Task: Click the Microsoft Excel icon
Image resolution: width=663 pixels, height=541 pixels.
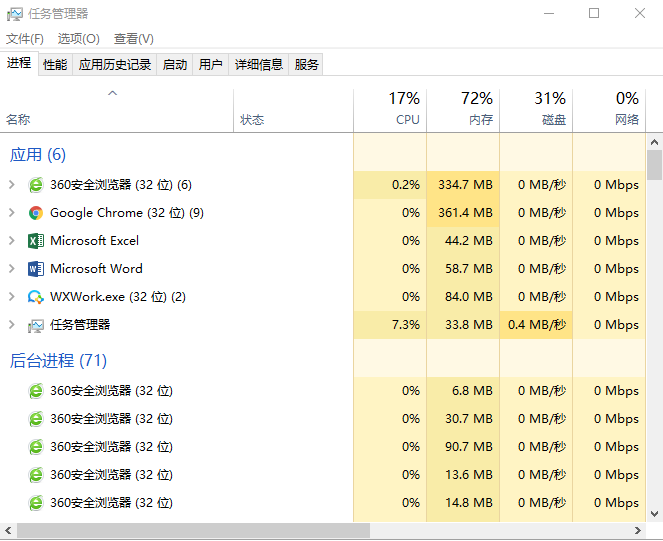Action: coord(36,241)
